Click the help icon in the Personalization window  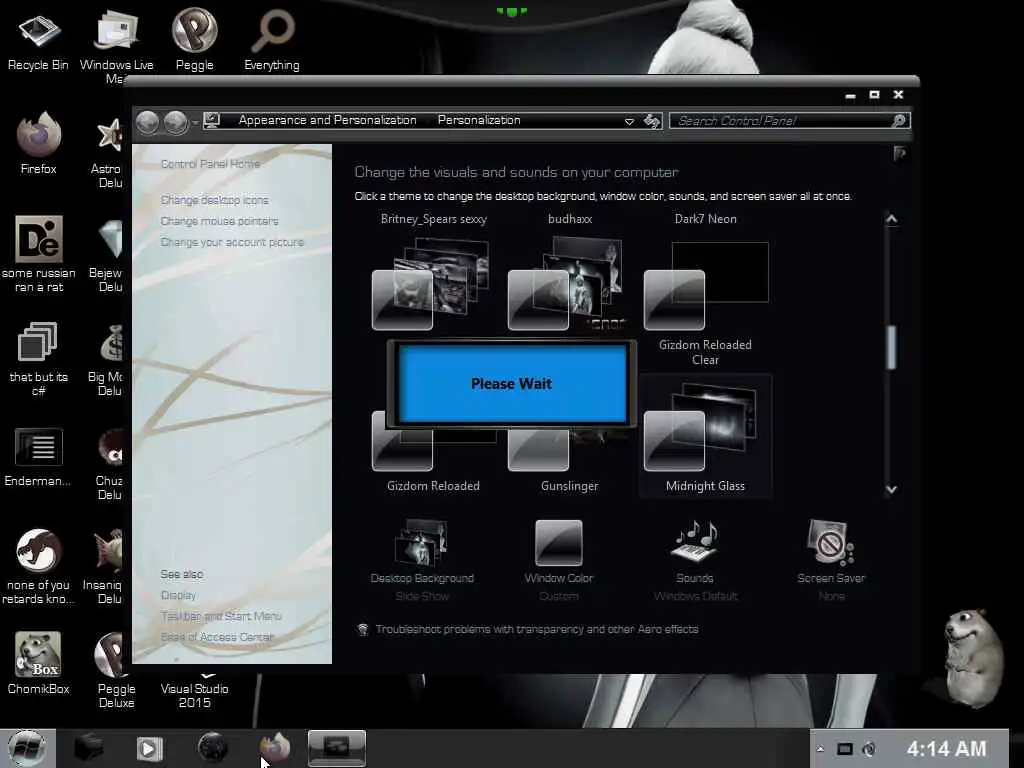click(x=899, y=153)
